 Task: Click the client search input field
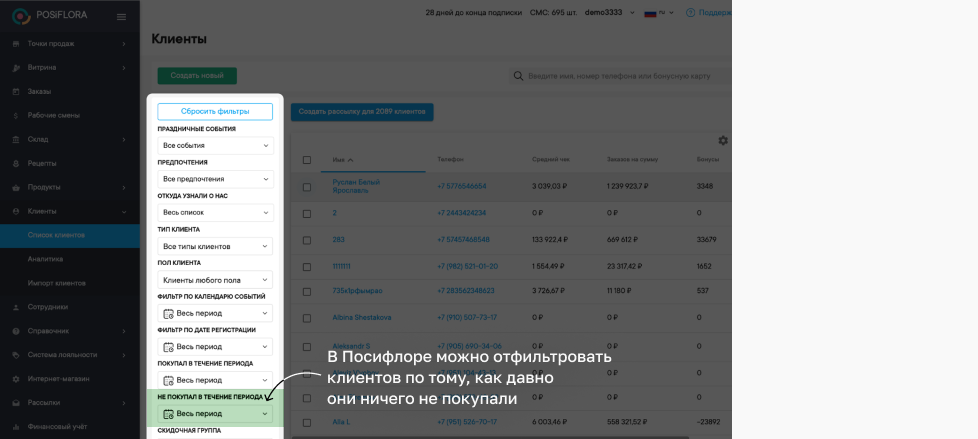620,76
